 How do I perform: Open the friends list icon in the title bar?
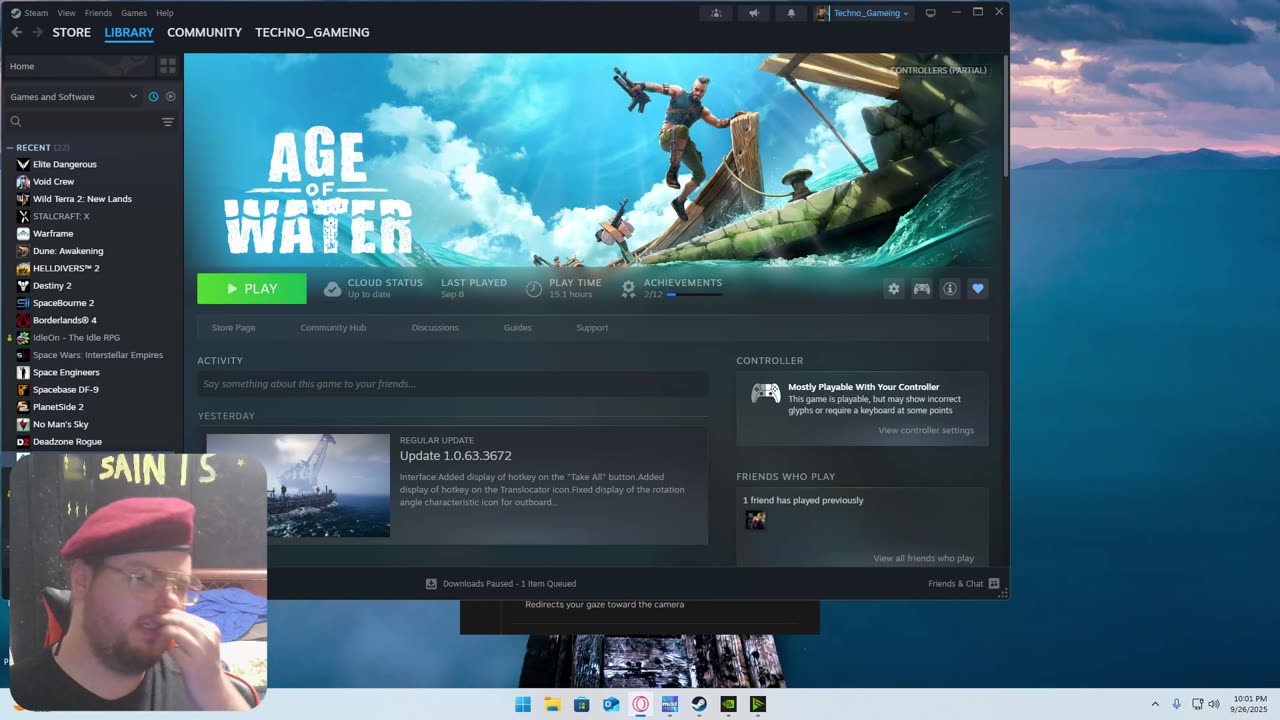point(716,13)
